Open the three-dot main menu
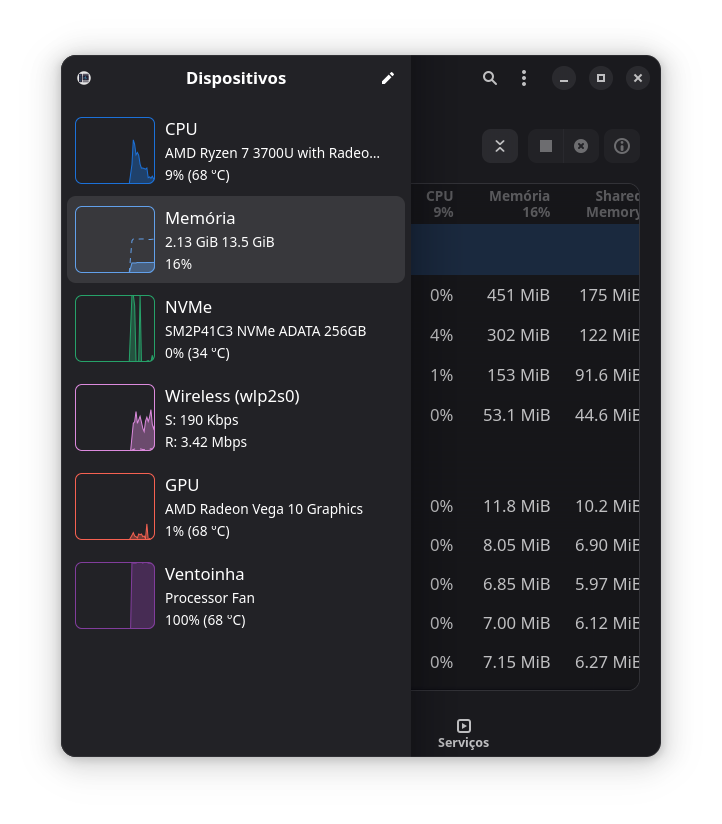 tap(524, 78)
